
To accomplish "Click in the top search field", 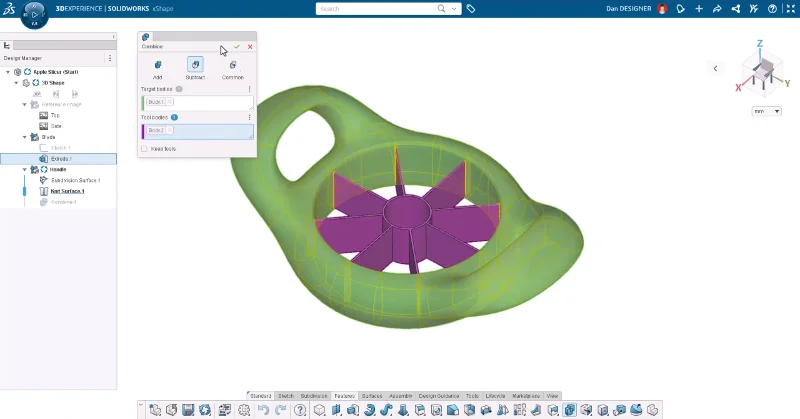I will [x=375, y=8].
